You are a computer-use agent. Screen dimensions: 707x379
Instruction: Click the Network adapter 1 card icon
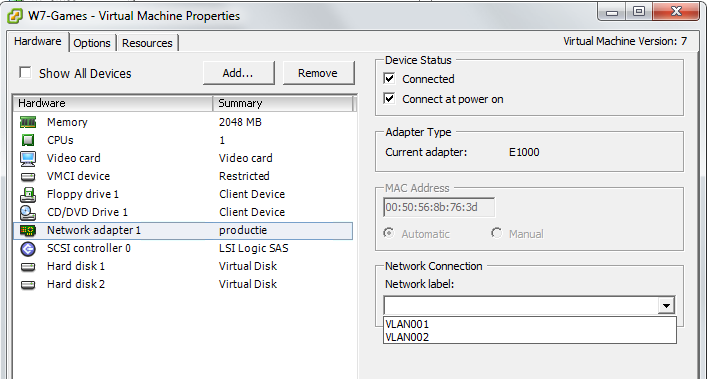point(28,231)
